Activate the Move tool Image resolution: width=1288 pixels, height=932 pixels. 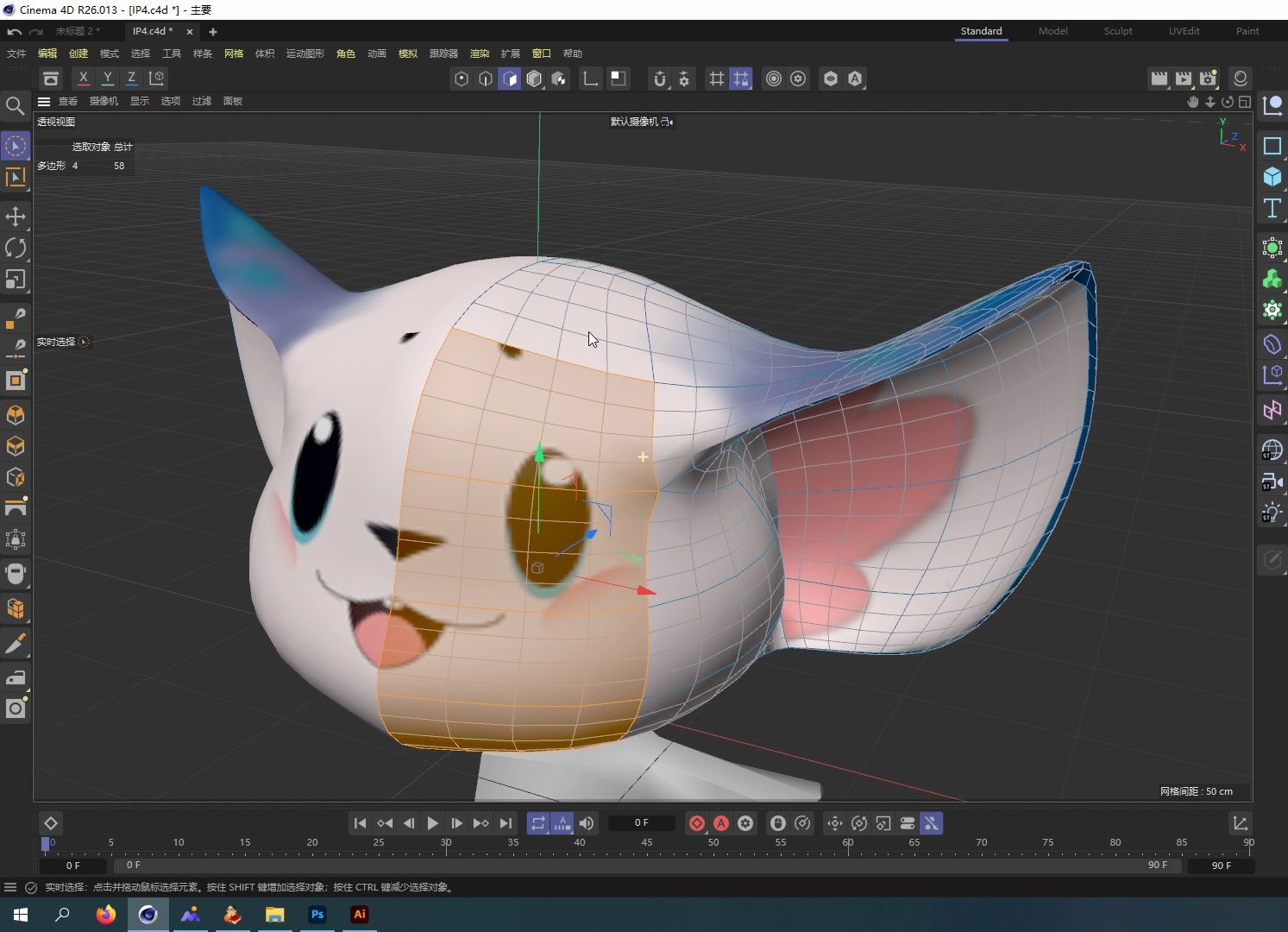point(16,217)
